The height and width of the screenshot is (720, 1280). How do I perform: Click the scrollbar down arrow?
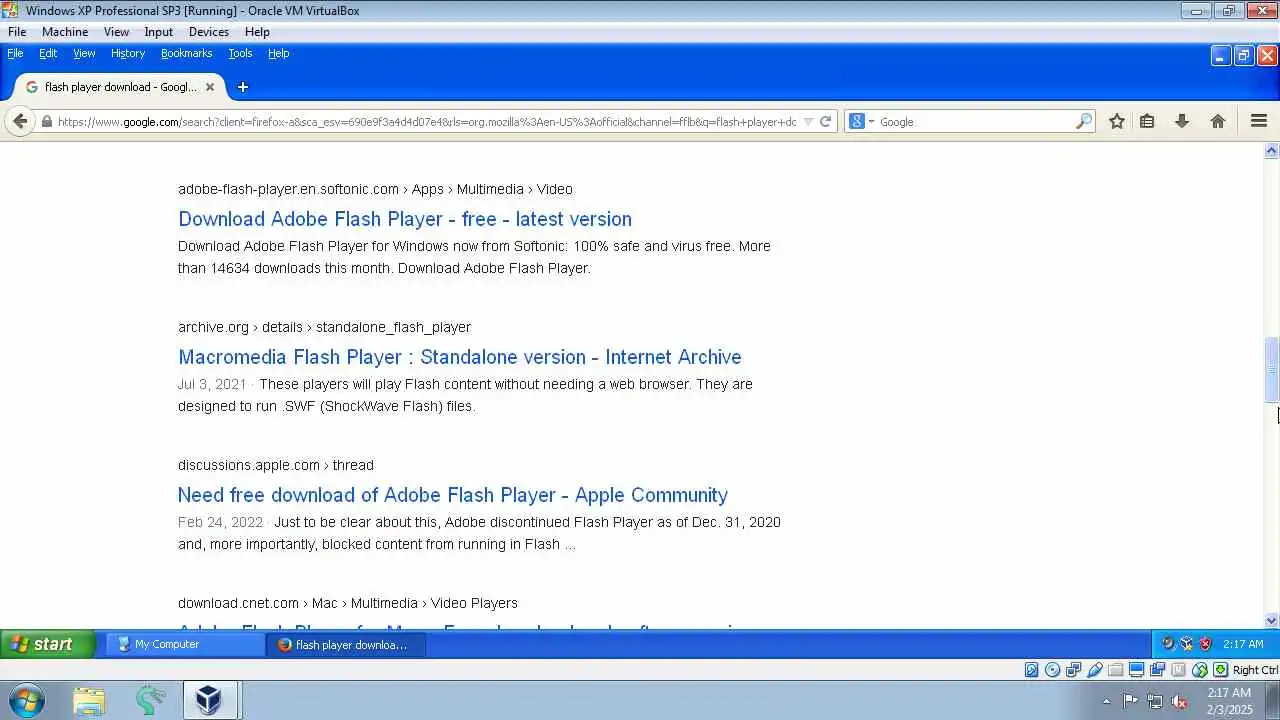point(1272,621)
